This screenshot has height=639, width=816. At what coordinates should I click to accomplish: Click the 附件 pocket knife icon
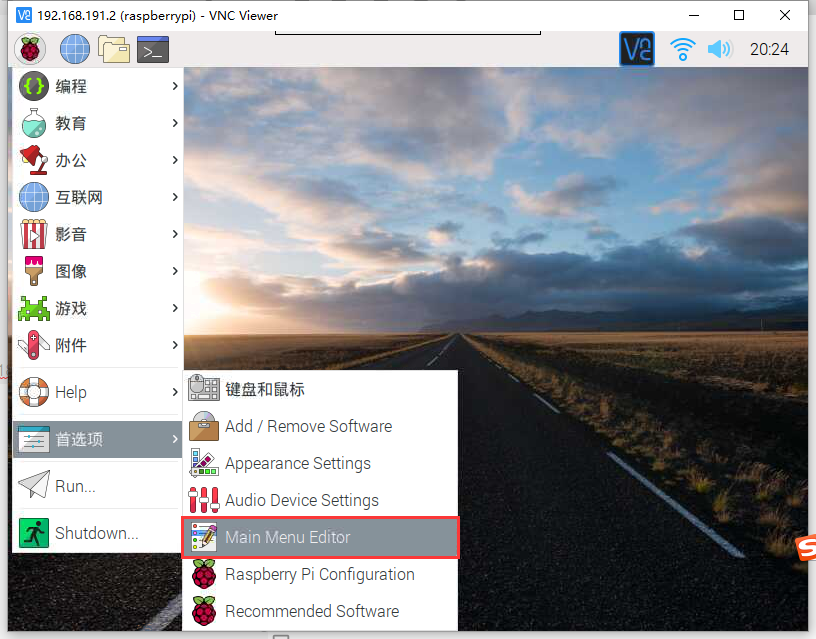point(34,345)
